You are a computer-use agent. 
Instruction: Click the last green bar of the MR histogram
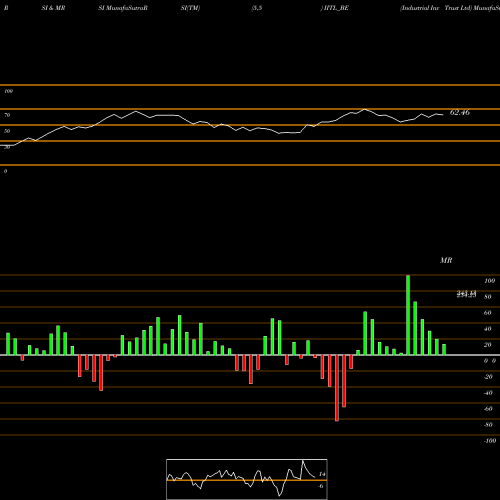(x=444, y=350)
